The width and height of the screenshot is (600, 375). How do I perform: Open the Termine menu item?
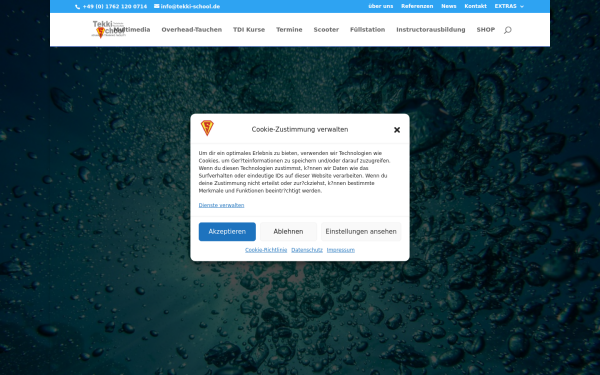tap(289, 29)
